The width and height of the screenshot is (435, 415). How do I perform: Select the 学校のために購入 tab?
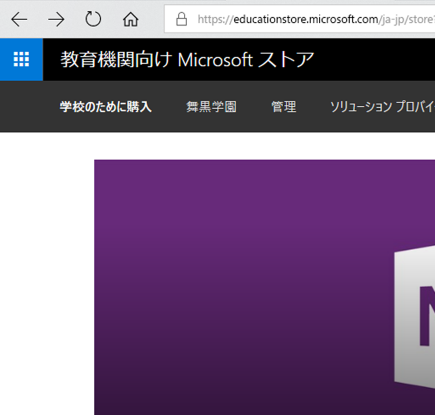point(106,107)
